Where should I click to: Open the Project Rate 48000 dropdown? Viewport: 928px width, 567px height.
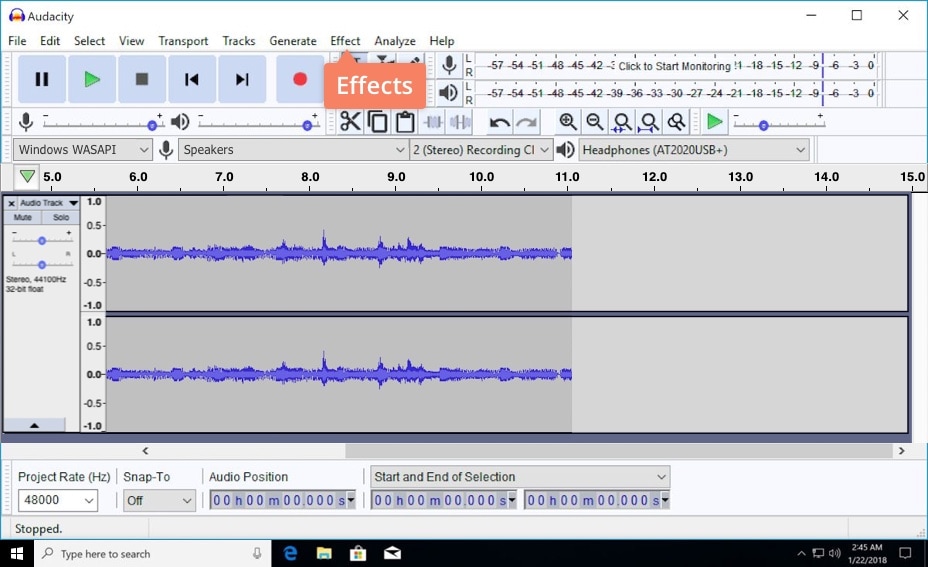(57, 501)
